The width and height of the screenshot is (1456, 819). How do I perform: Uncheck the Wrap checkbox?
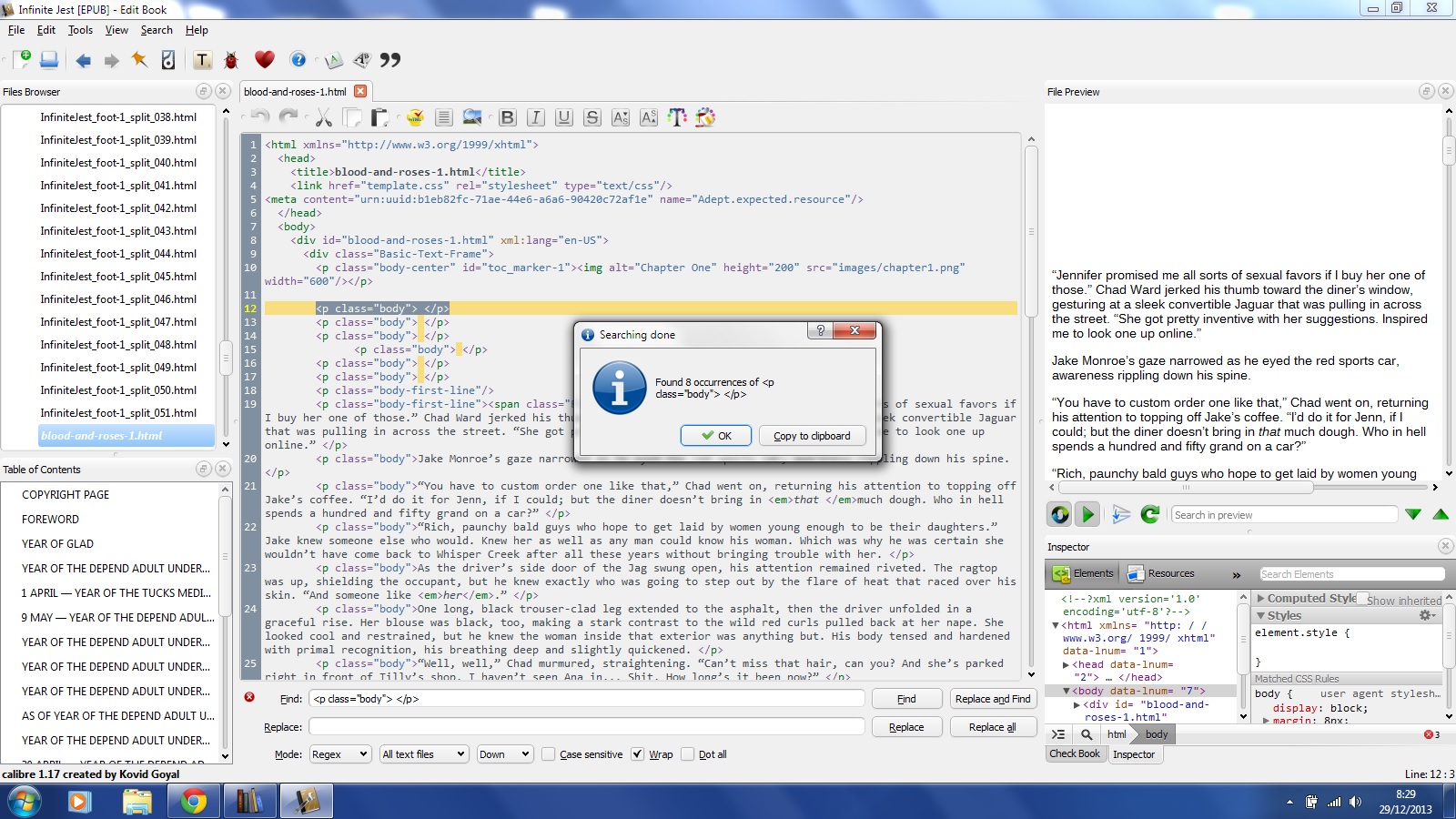pos(638,754)
